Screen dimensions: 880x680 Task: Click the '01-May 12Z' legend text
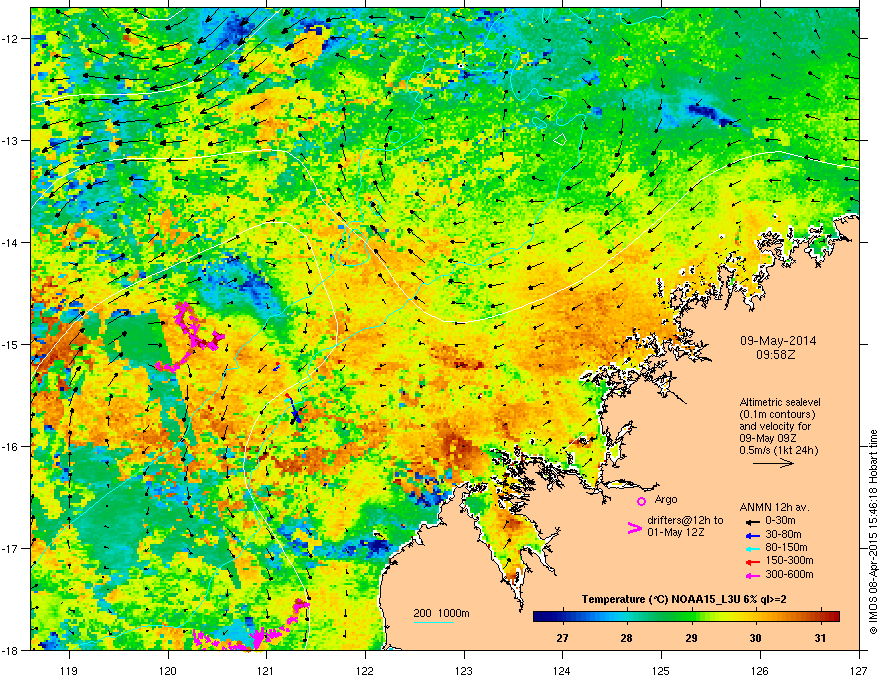coord(676,532)
